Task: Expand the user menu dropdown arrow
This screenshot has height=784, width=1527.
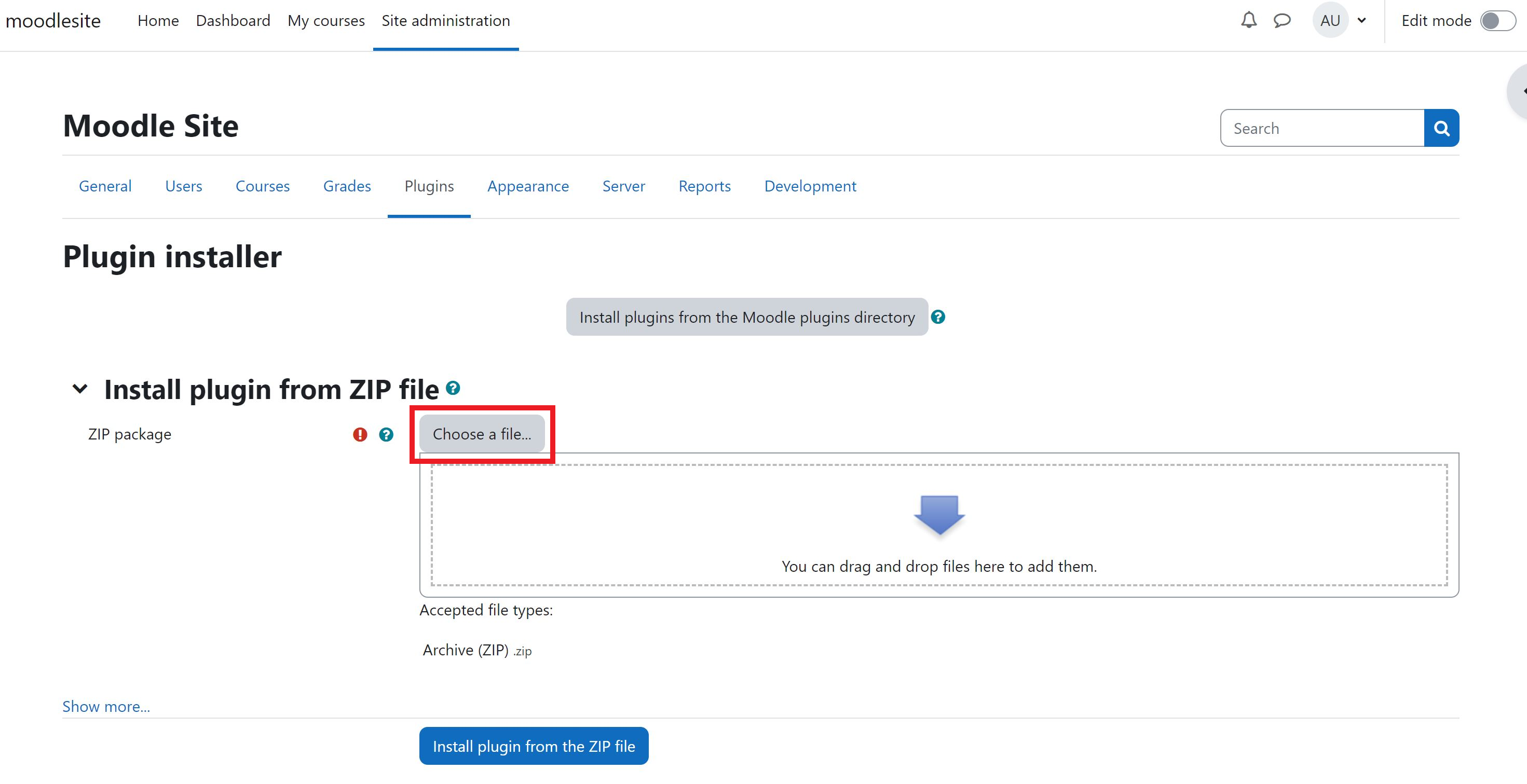Action: [1361, 21]
